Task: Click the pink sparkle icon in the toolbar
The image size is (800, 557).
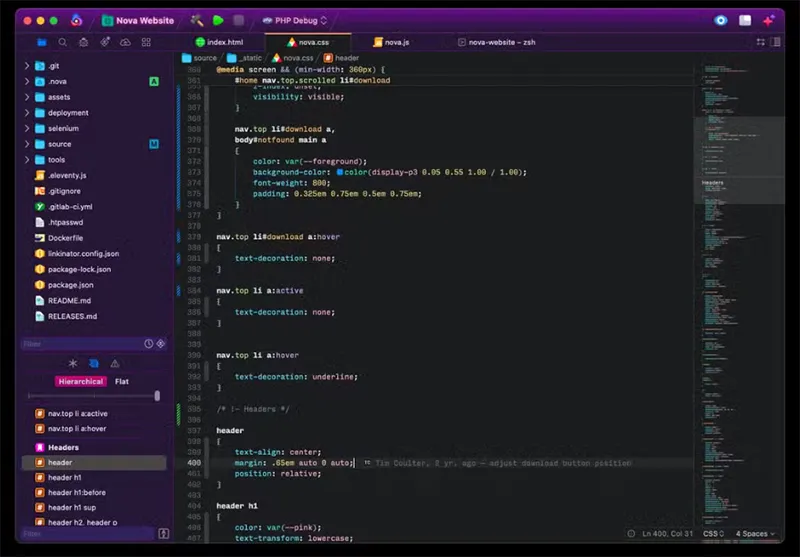Action: tap(769, 20)
